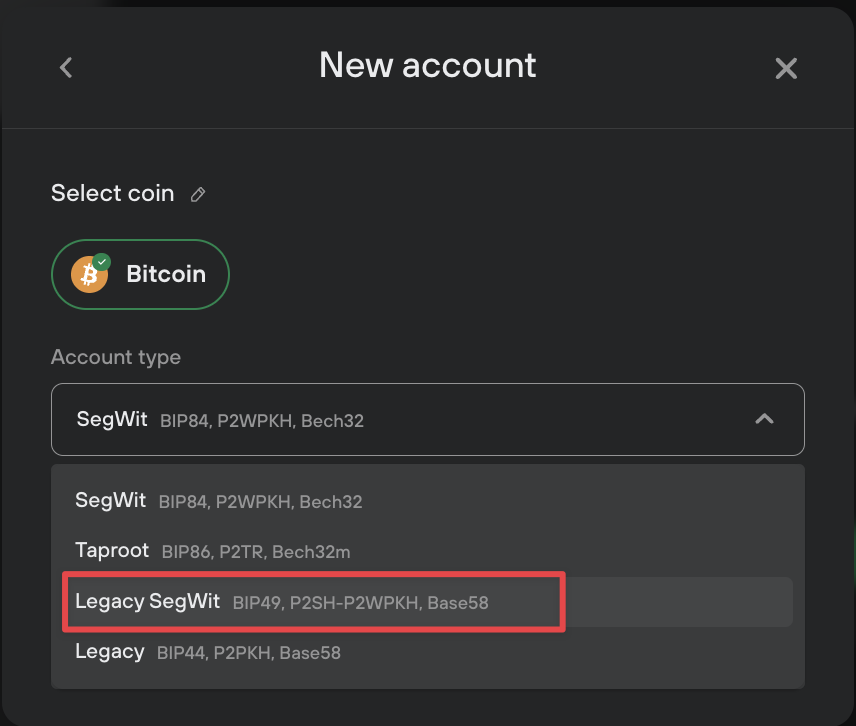Click the Select coin heading
856x726 pixels.
click(x=112, y=193)
